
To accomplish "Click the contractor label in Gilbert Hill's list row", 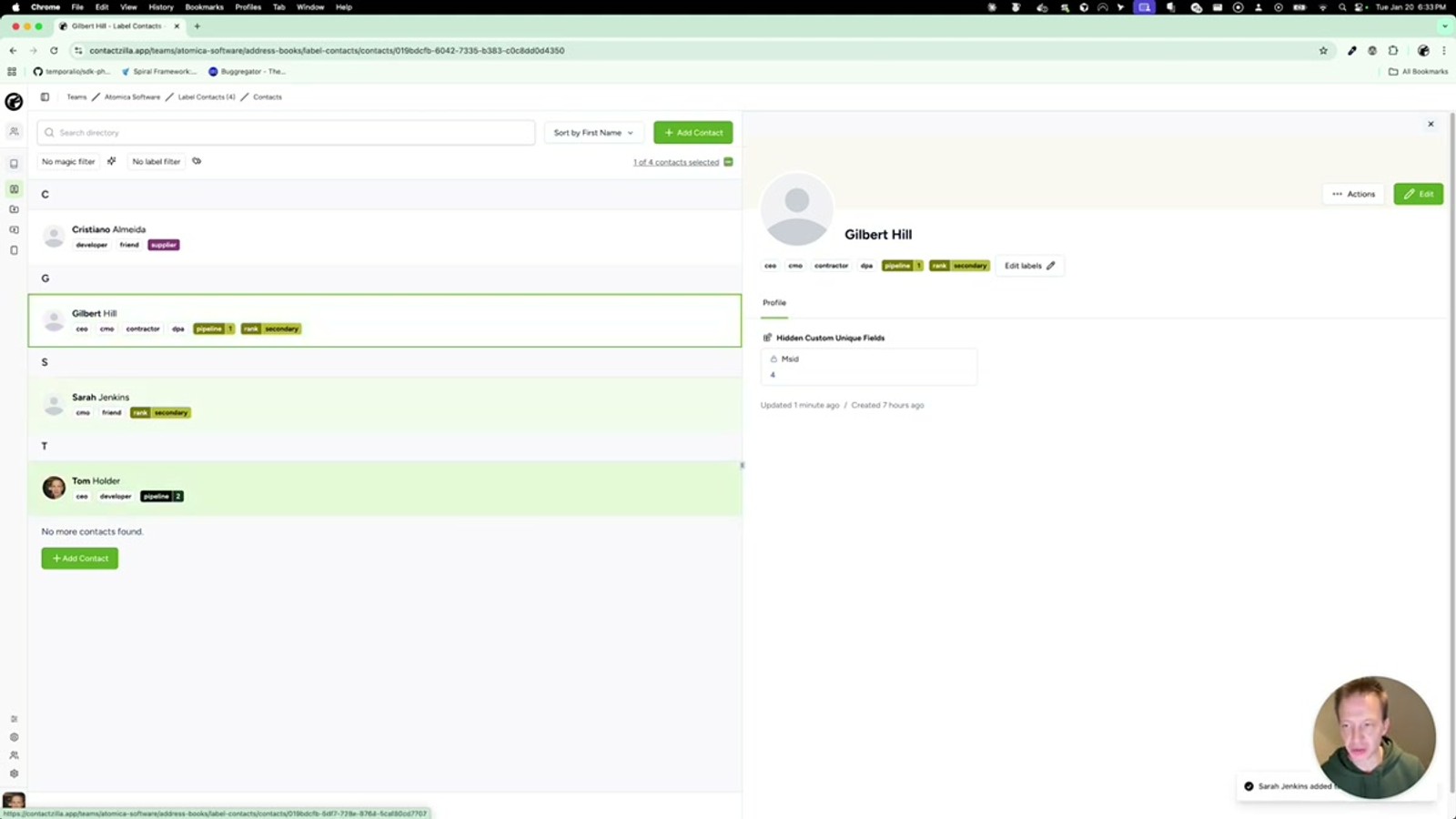I will (x=143, y=329).
